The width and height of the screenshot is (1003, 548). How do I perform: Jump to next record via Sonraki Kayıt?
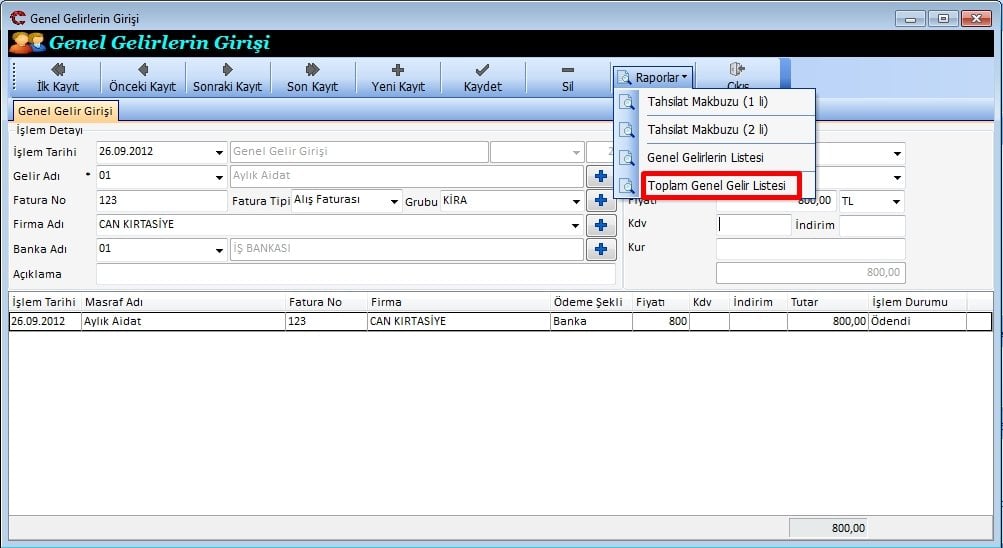click(227, 77)
